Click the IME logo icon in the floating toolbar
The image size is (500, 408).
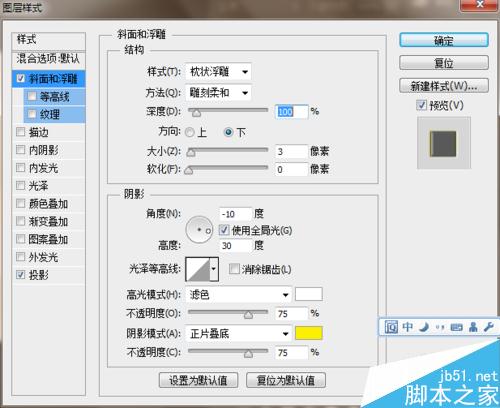391,327
